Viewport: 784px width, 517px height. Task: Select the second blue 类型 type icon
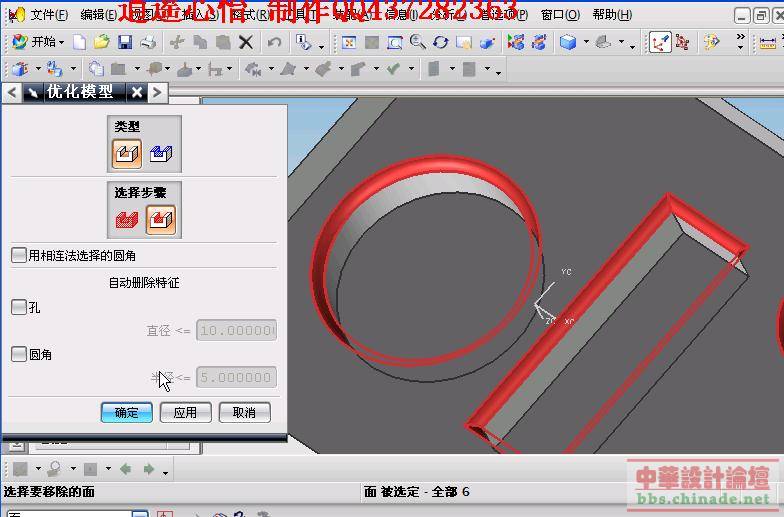point(161,153)
